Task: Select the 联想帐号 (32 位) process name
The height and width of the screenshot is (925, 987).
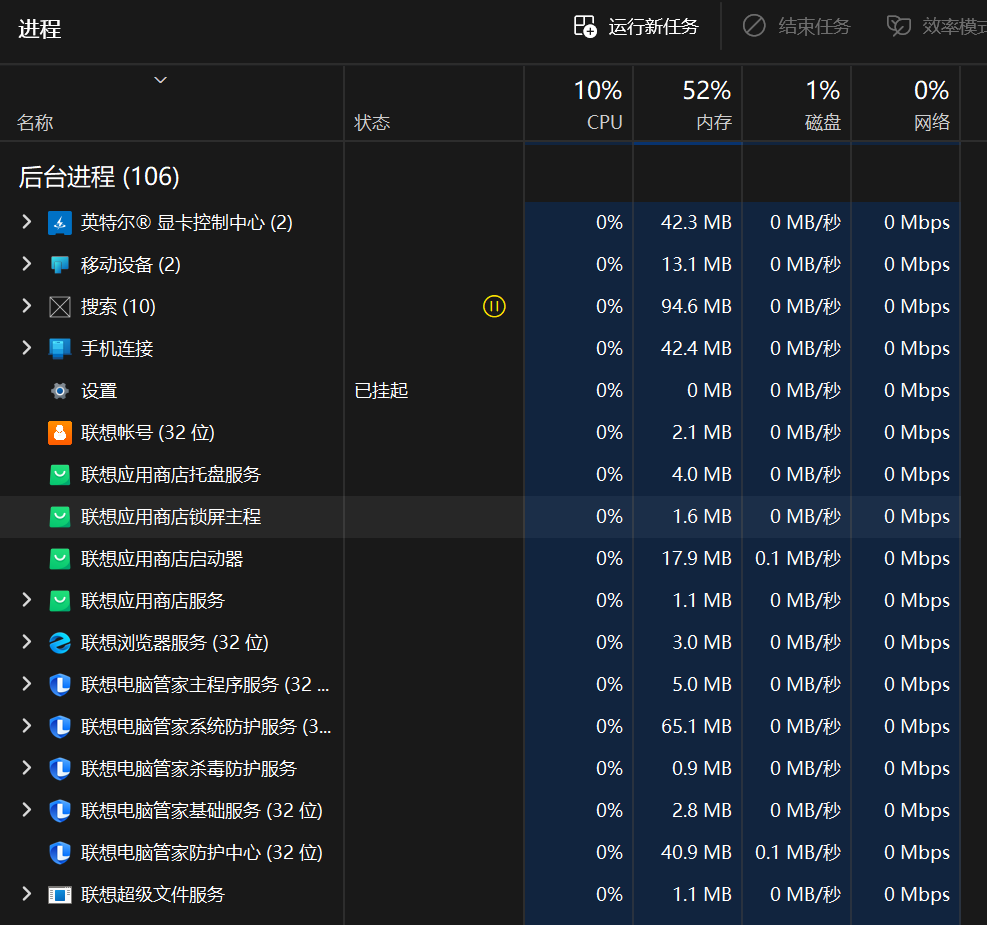Action: 148,433
